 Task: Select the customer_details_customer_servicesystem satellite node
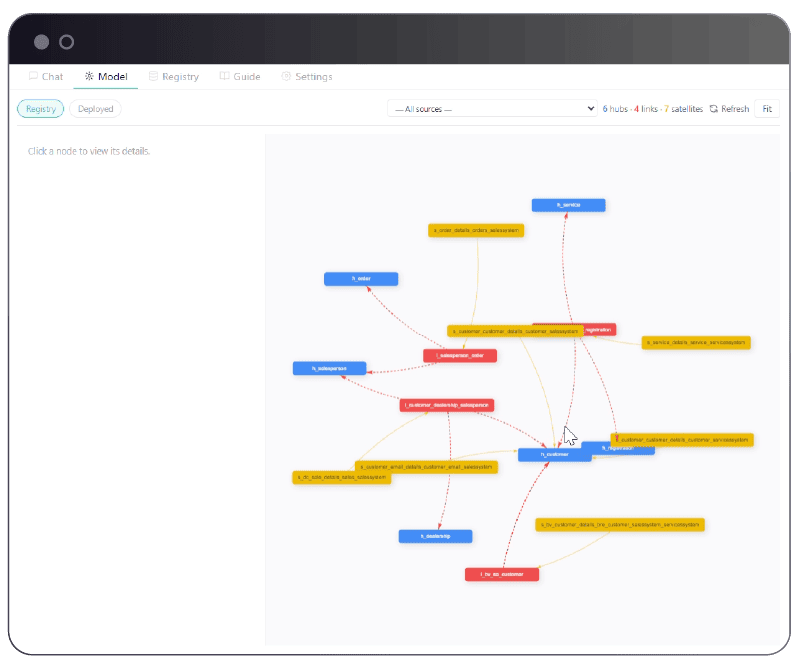tap(682, 440)
